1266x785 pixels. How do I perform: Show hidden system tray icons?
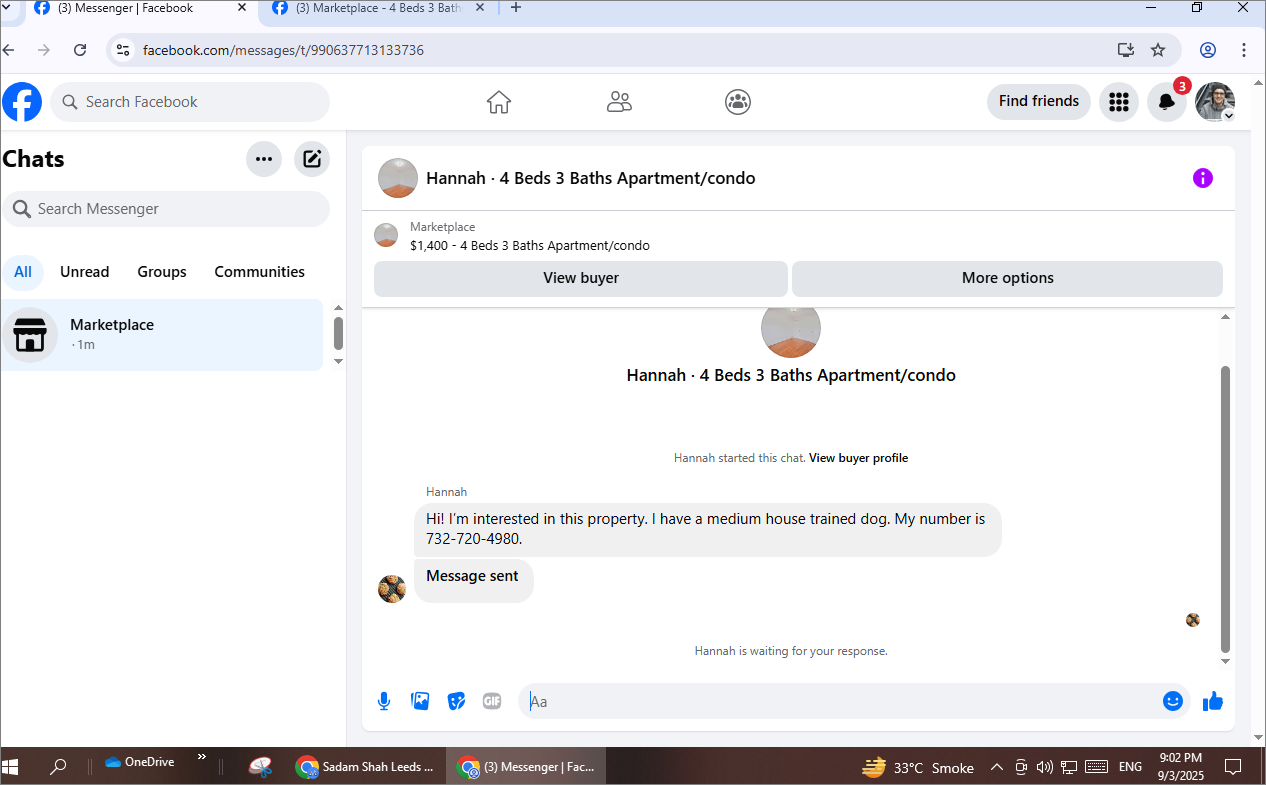(x=996, y=767)
